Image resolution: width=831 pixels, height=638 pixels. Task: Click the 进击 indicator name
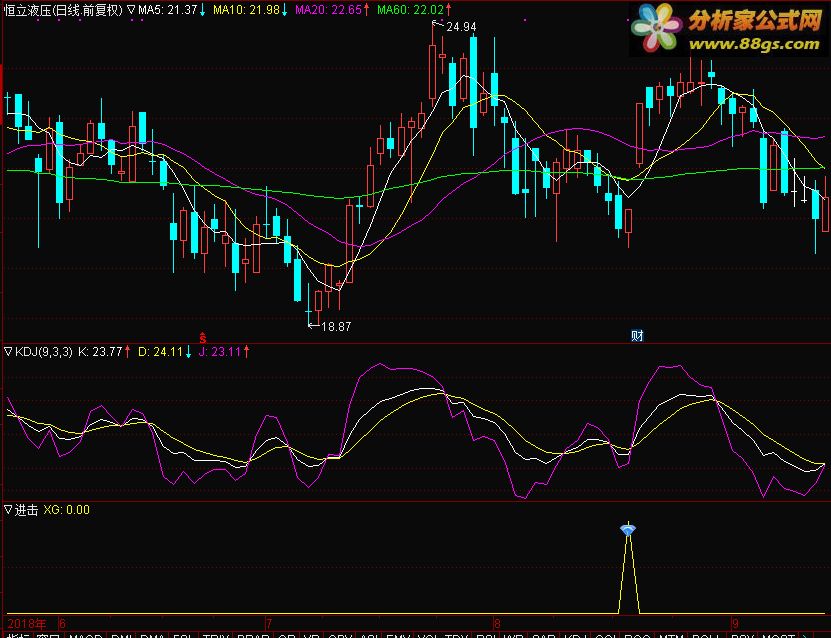tap(26, 510)
